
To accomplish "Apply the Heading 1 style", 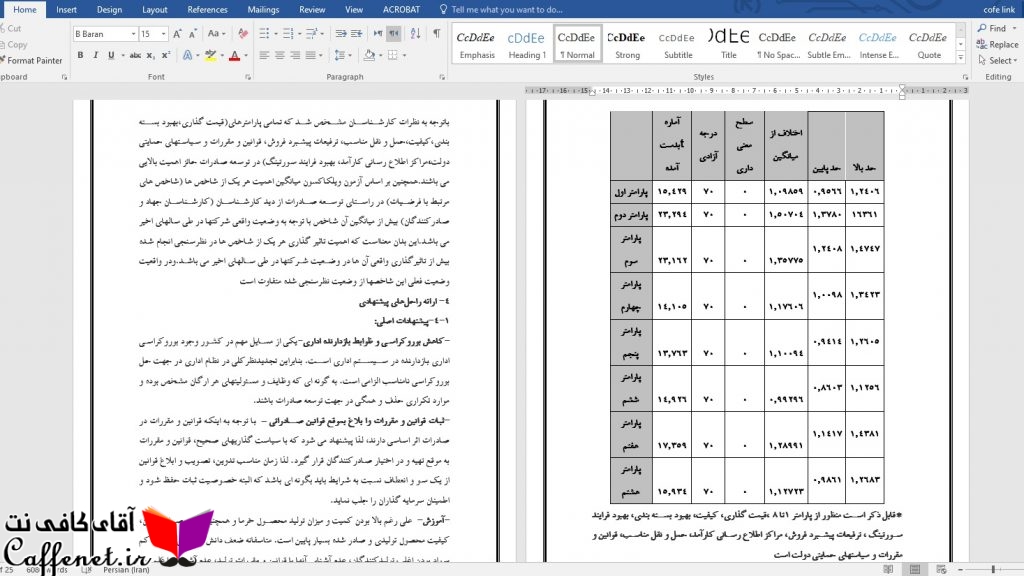I will point(526,44).
